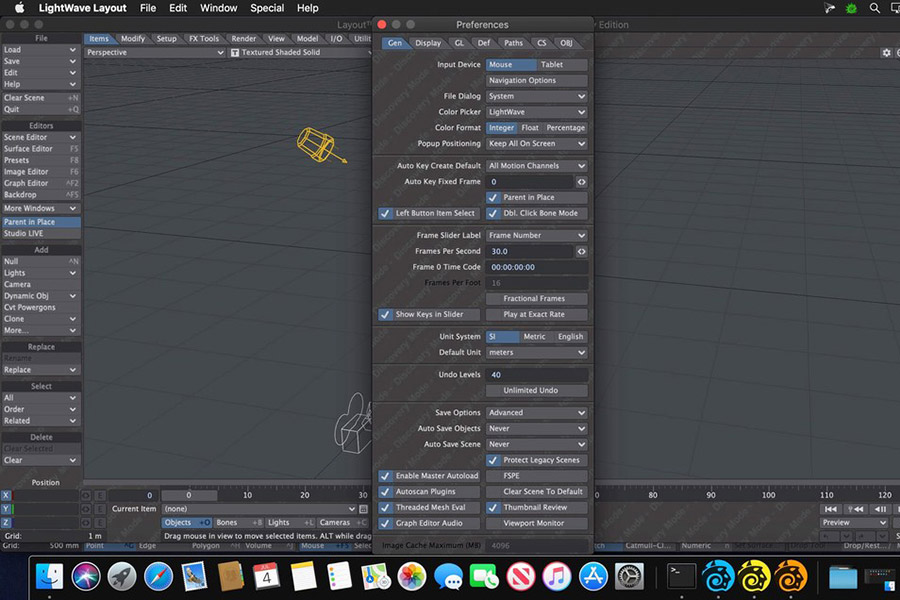Open Terminal from the Dock

pos(681,577)
